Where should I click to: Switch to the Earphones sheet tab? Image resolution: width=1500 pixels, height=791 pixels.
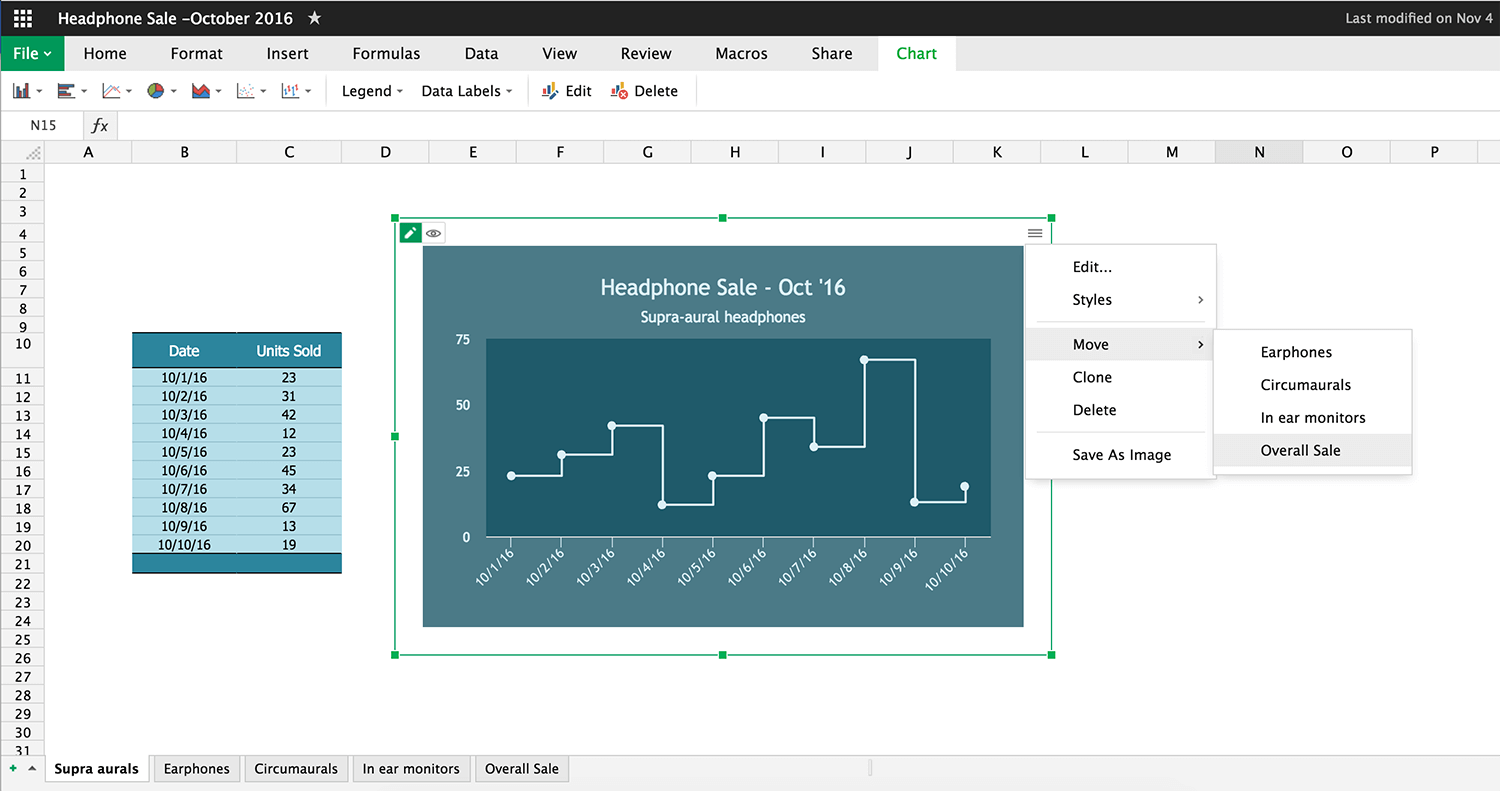(197, 769)
